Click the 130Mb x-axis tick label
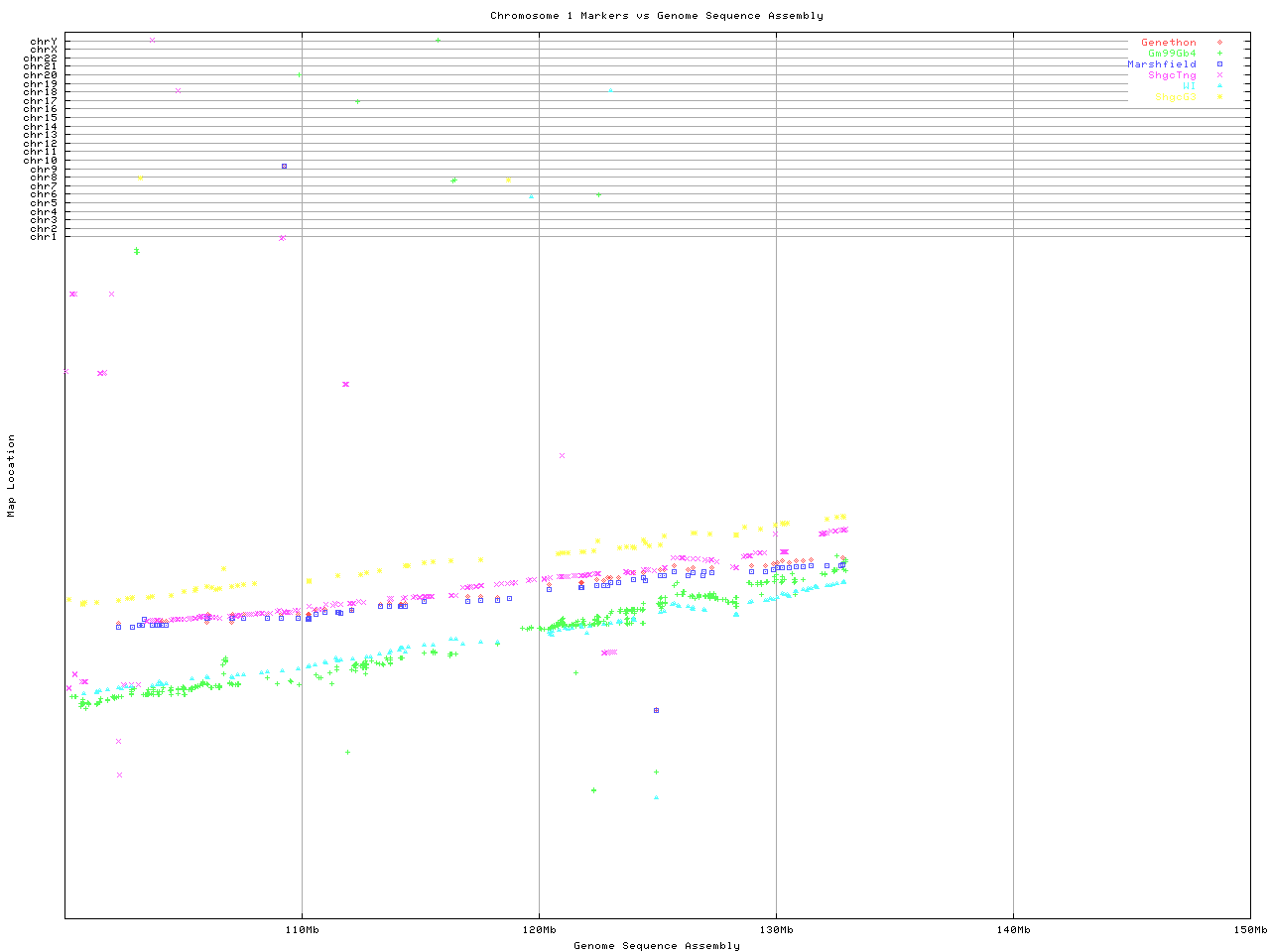Image resolution: width=1270 pixels, height=952 pixels. (776, 930)
